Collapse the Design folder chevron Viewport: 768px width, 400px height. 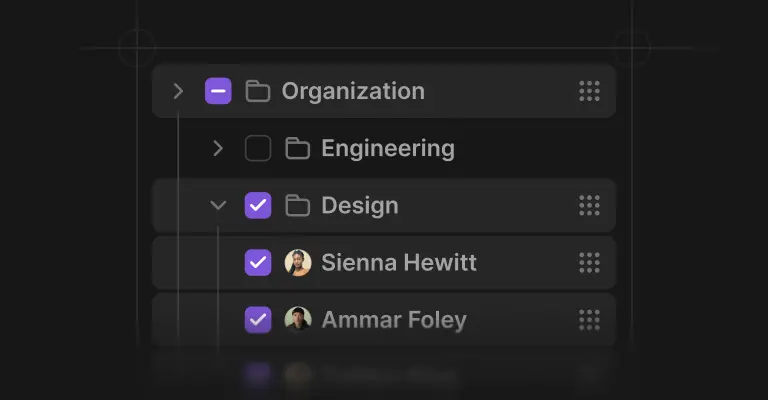[x=218, y=206]
